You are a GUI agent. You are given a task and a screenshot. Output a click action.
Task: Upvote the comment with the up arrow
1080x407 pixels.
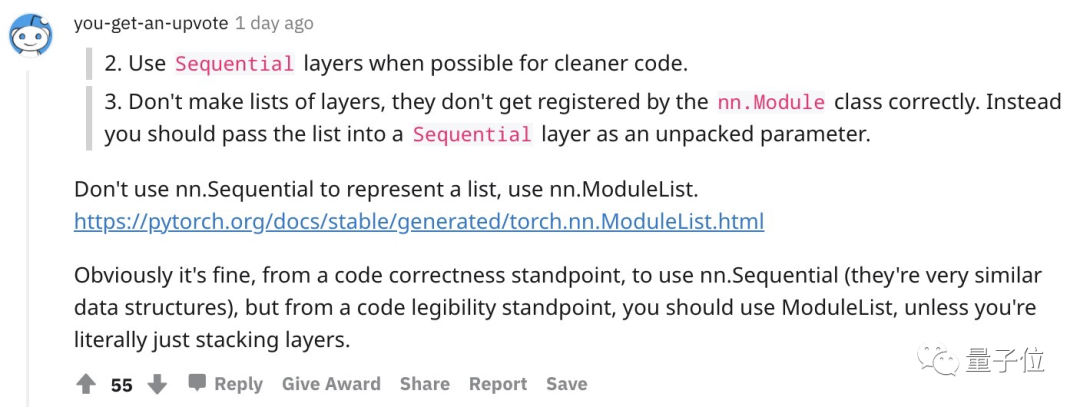86,384
